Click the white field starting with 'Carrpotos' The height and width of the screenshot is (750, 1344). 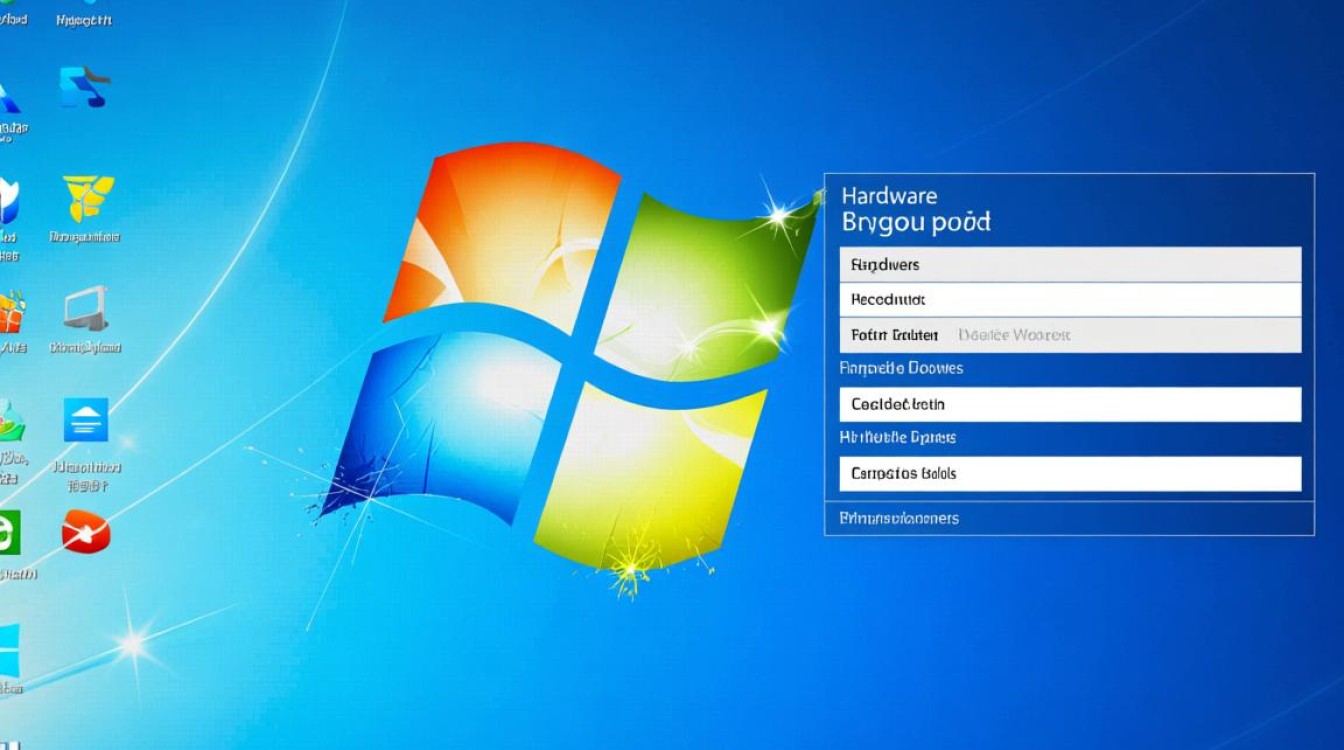point(1070,474)
